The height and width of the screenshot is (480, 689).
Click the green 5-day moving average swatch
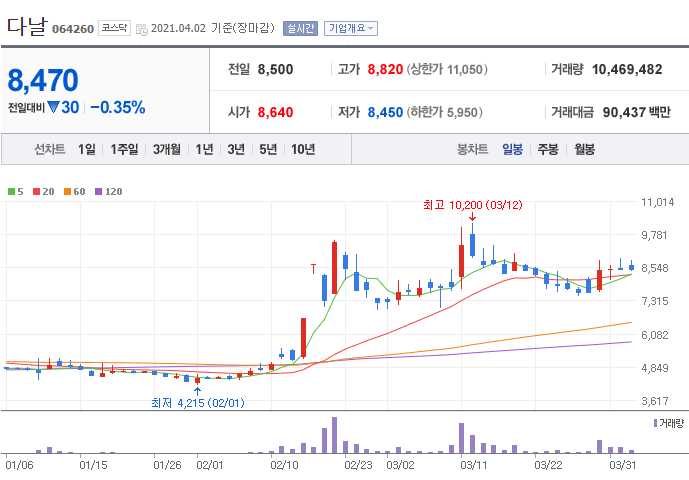[11, 192]
